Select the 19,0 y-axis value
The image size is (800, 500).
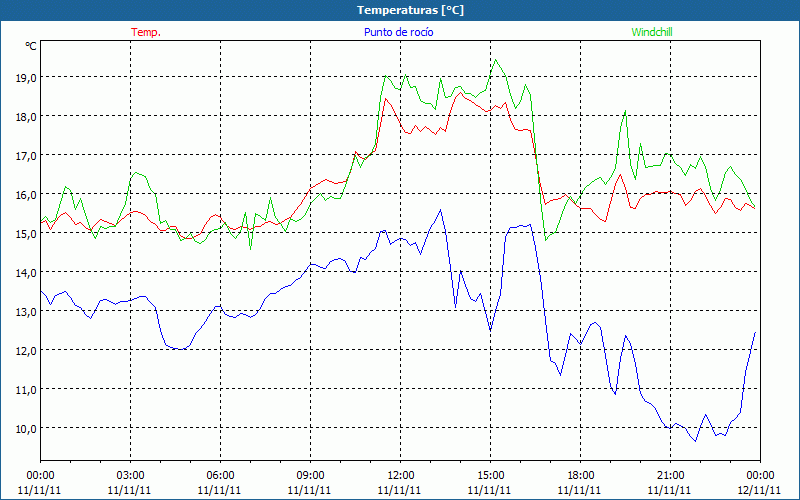point(26,78)
